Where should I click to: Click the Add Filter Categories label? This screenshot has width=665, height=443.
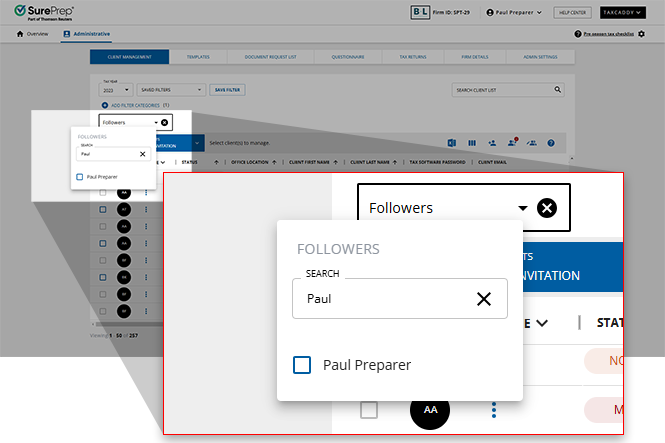point(135,105)
